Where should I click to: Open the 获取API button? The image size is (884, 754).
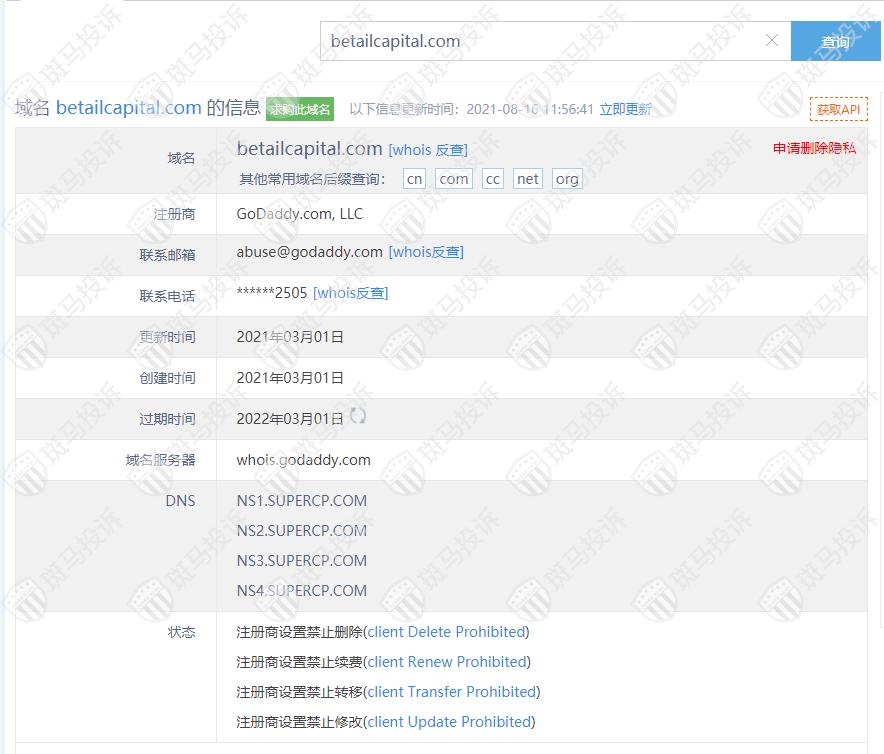(838, 109)
